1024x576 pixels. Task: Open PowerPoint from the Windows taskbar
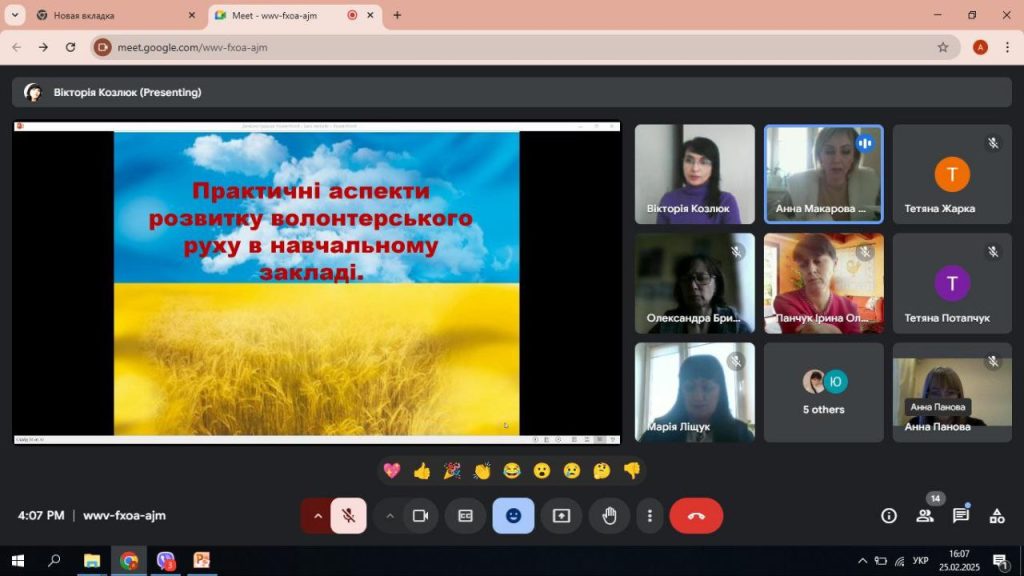coord(202,561)
